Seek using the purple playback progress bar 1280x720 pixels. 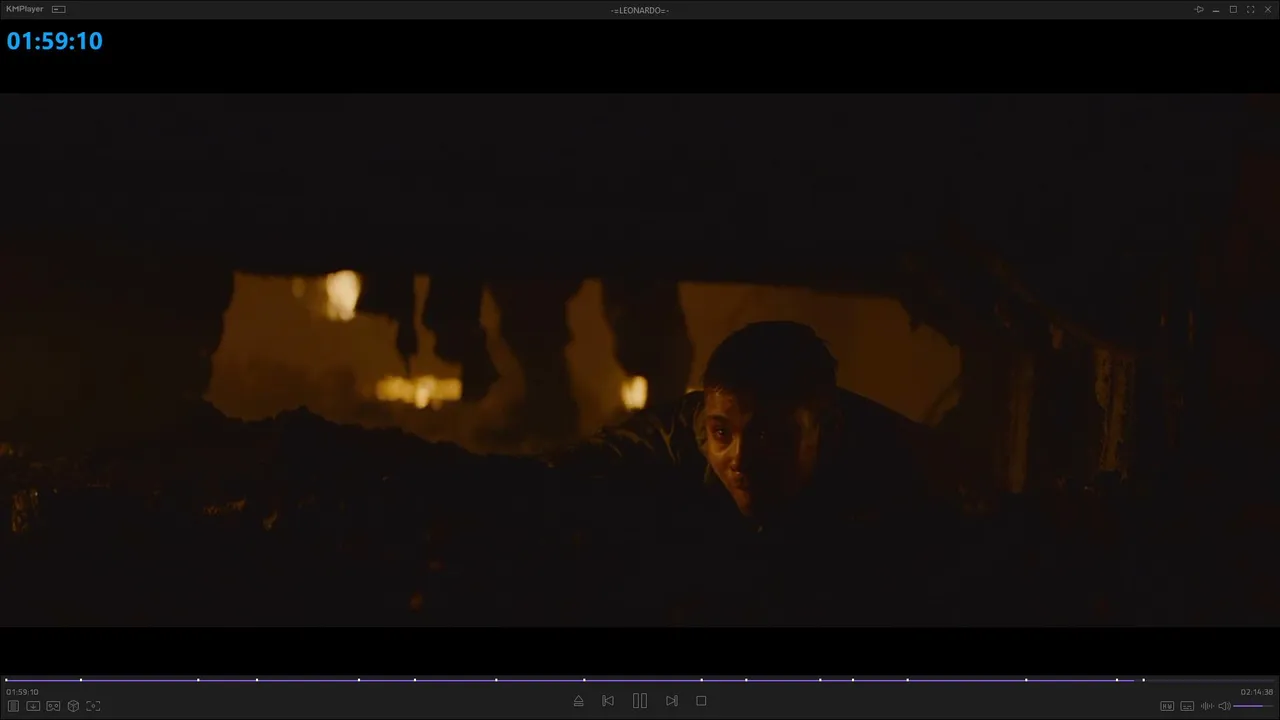click(x=640, y=680)
